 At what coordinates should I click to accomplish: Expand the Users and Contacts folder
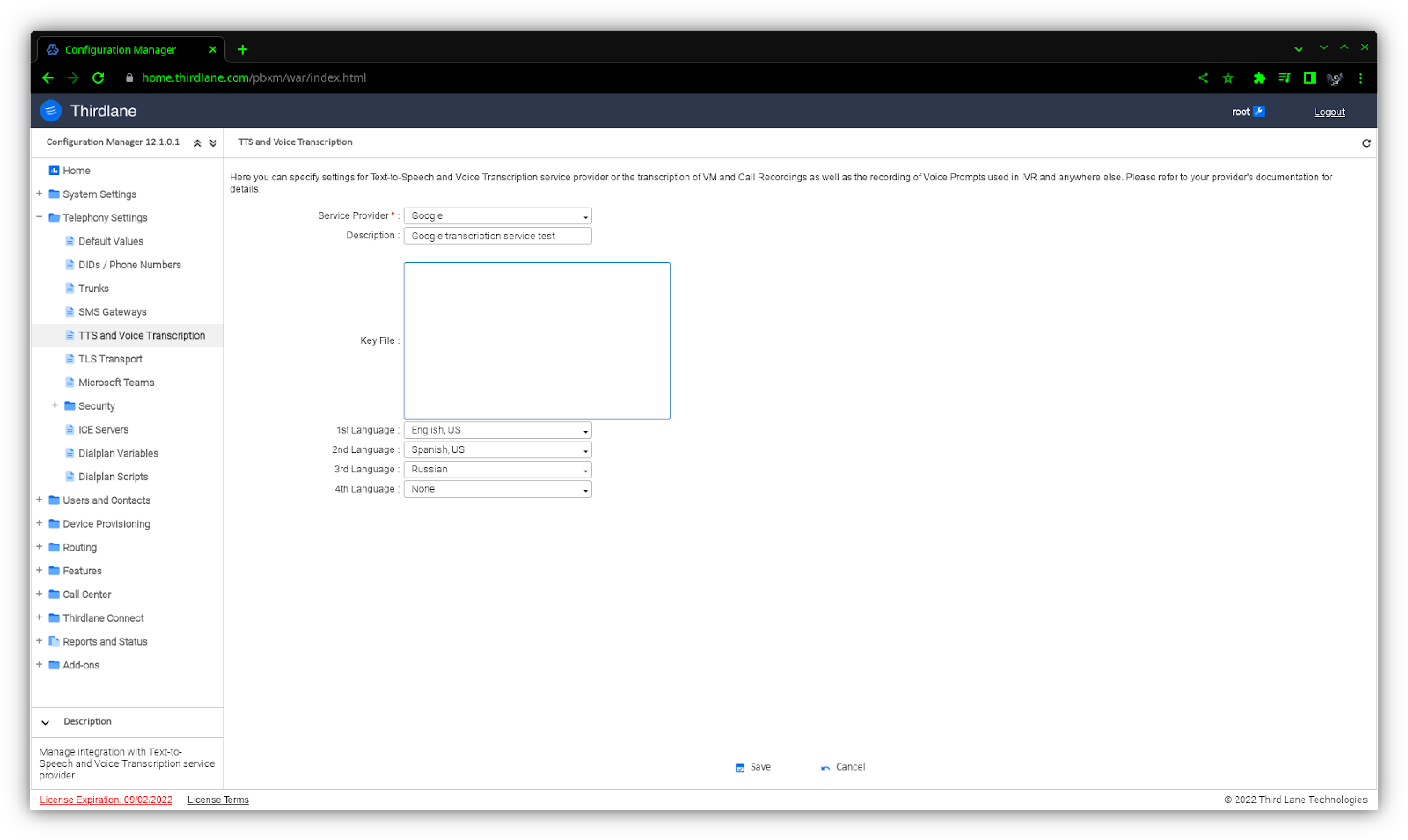point(39,500)
